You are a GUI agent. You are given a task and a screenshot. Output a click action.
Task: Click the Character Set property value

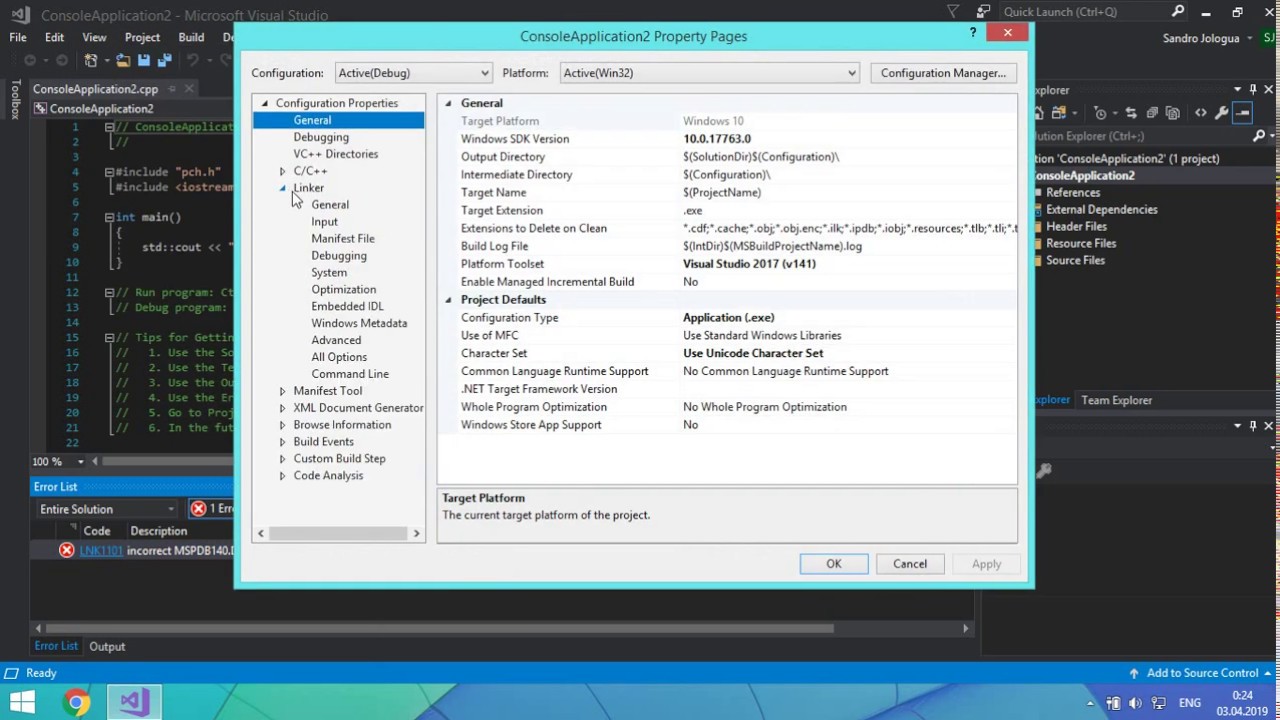point(753,353)
